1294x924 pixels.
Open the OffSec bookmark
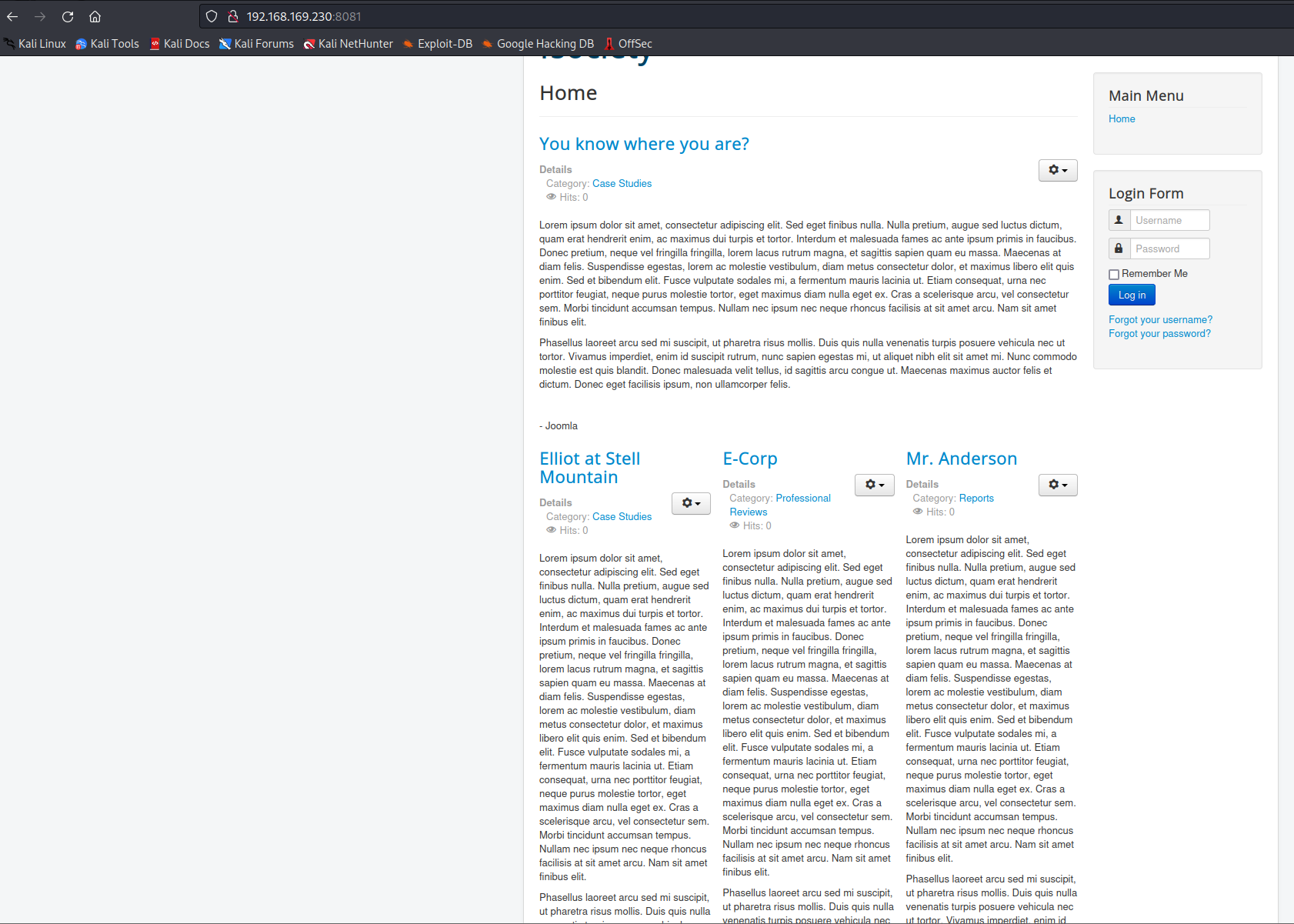628,44
